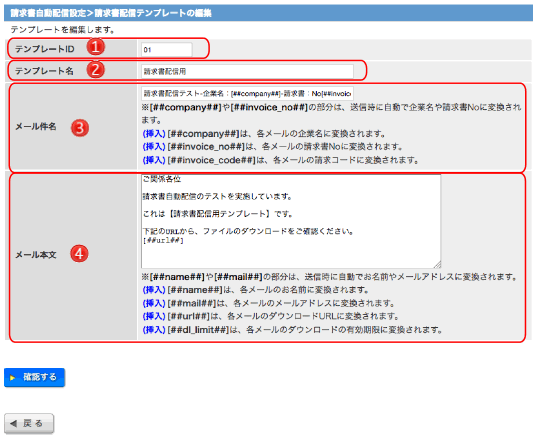Insert [##invoice_no##] tag via 挿入 link
Image resolution: width=535 pixels, height=439 pixels.
(154, 147)
